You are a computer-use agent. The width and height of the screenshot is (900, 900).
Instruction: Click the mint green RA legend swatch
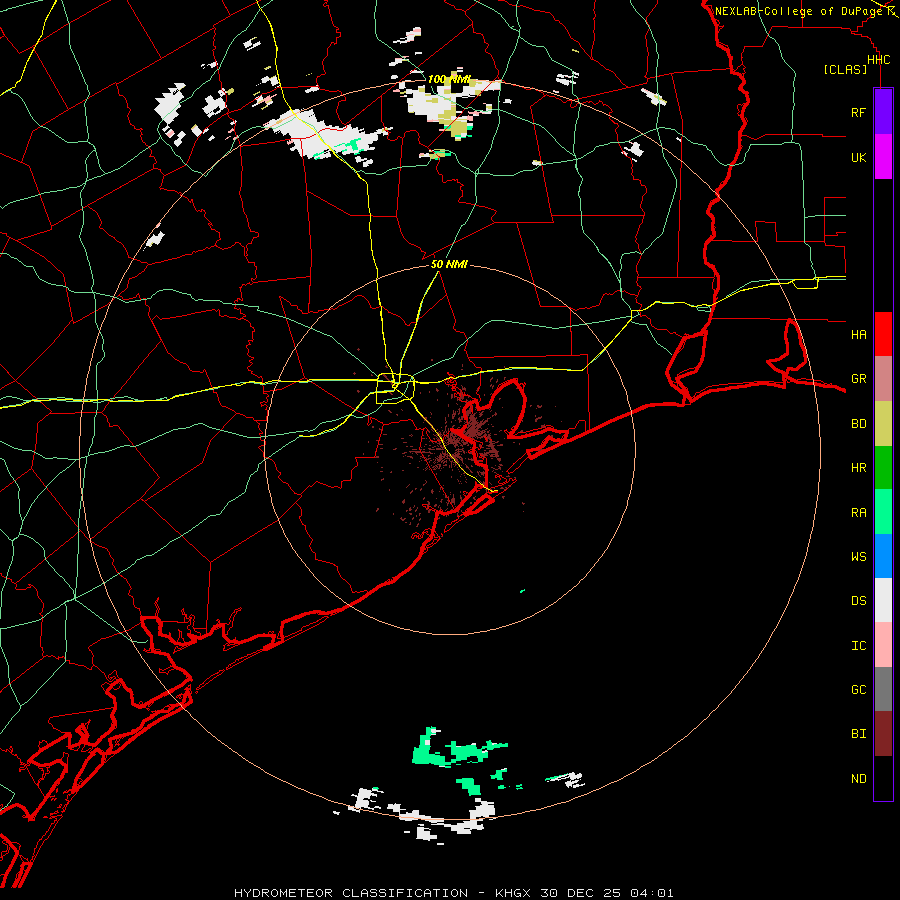tap(883, 512)
